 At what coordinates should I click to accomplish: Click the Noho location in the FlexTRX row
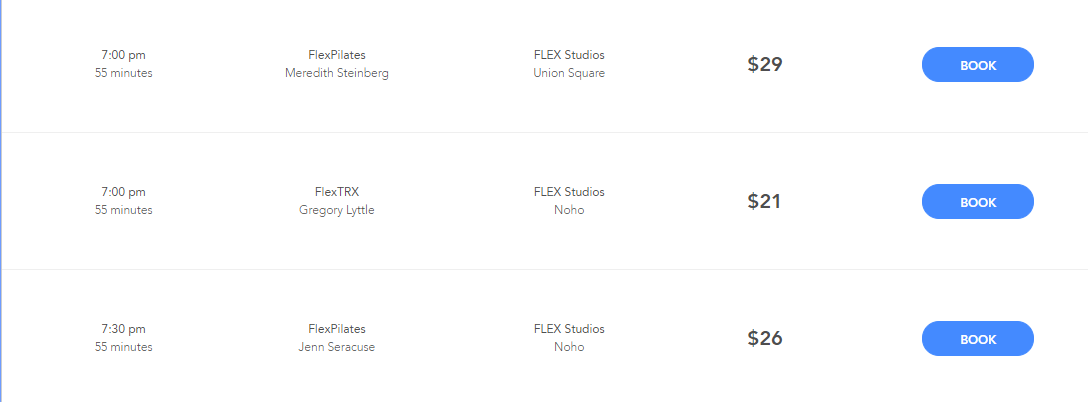(569, 210)
